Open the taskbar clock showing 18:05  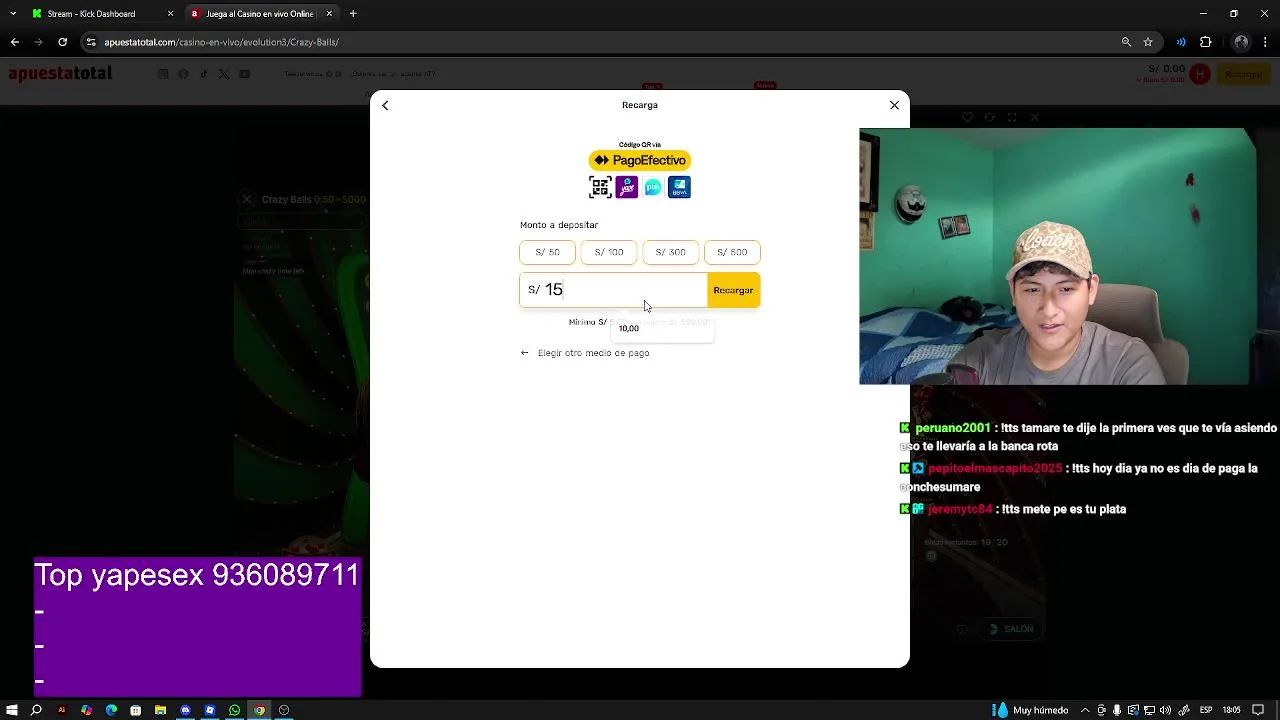[1231, 710]
